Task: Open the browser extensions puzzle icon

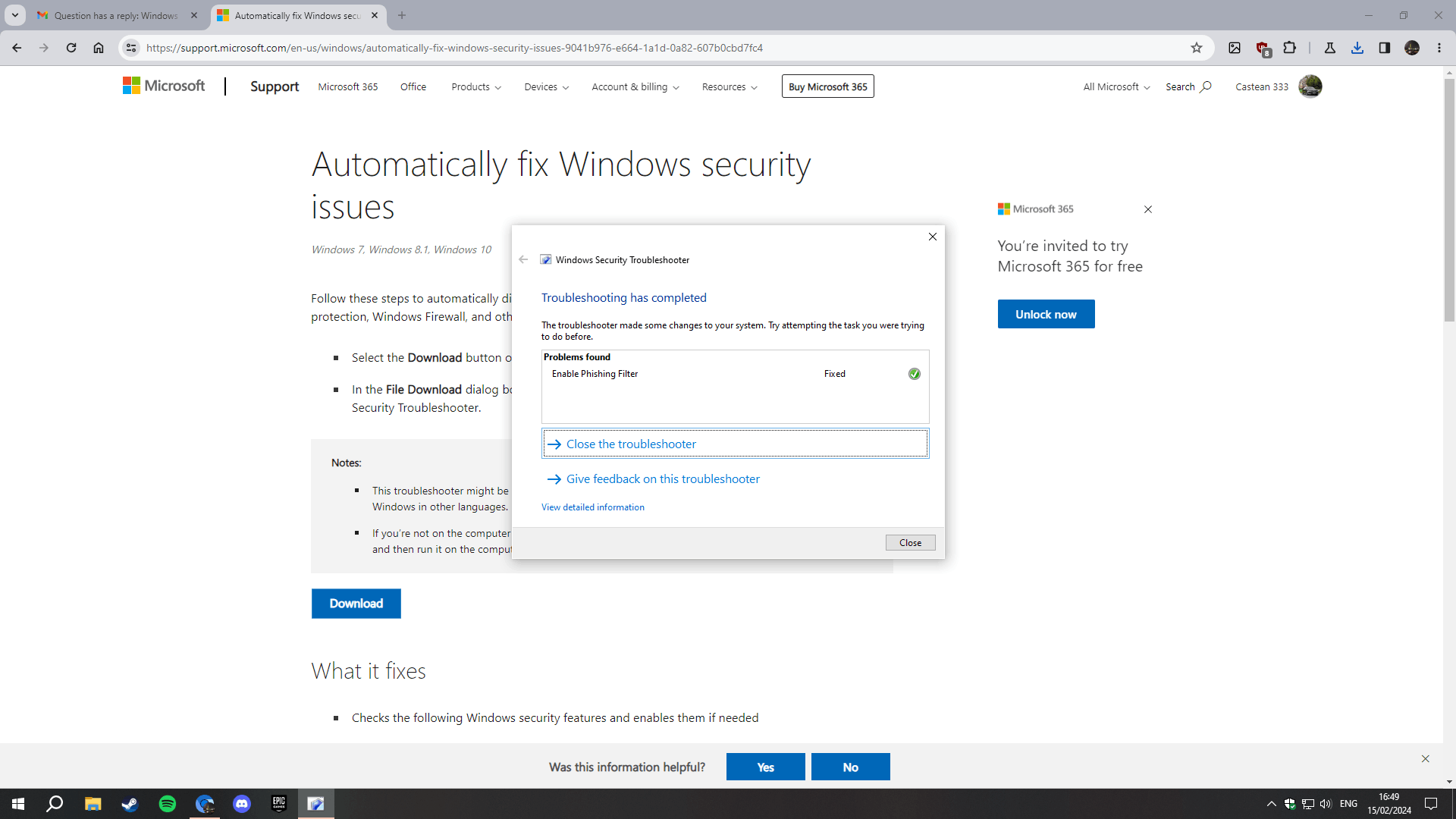Action: pos(1290,48)
